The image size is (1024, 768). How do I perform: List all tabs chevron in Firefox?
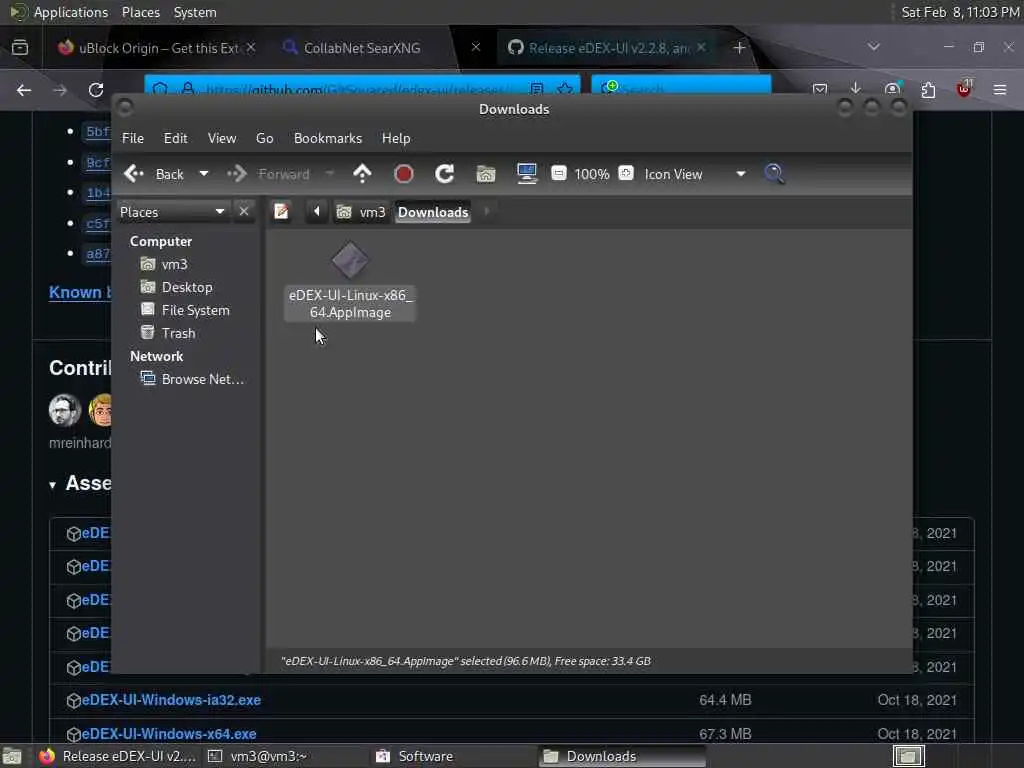coord(873,46)
